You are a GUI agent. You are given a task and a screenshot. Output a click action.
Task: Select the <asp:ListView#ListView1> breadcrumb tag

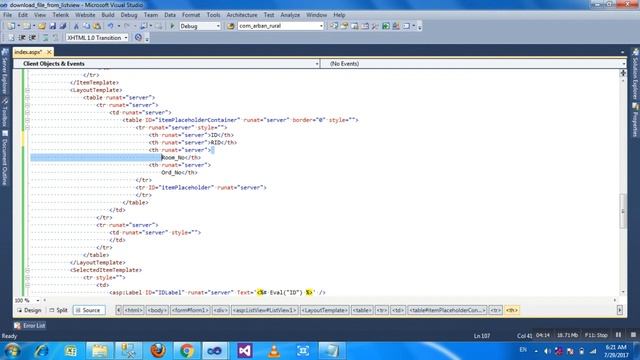(x=264, y=310)
